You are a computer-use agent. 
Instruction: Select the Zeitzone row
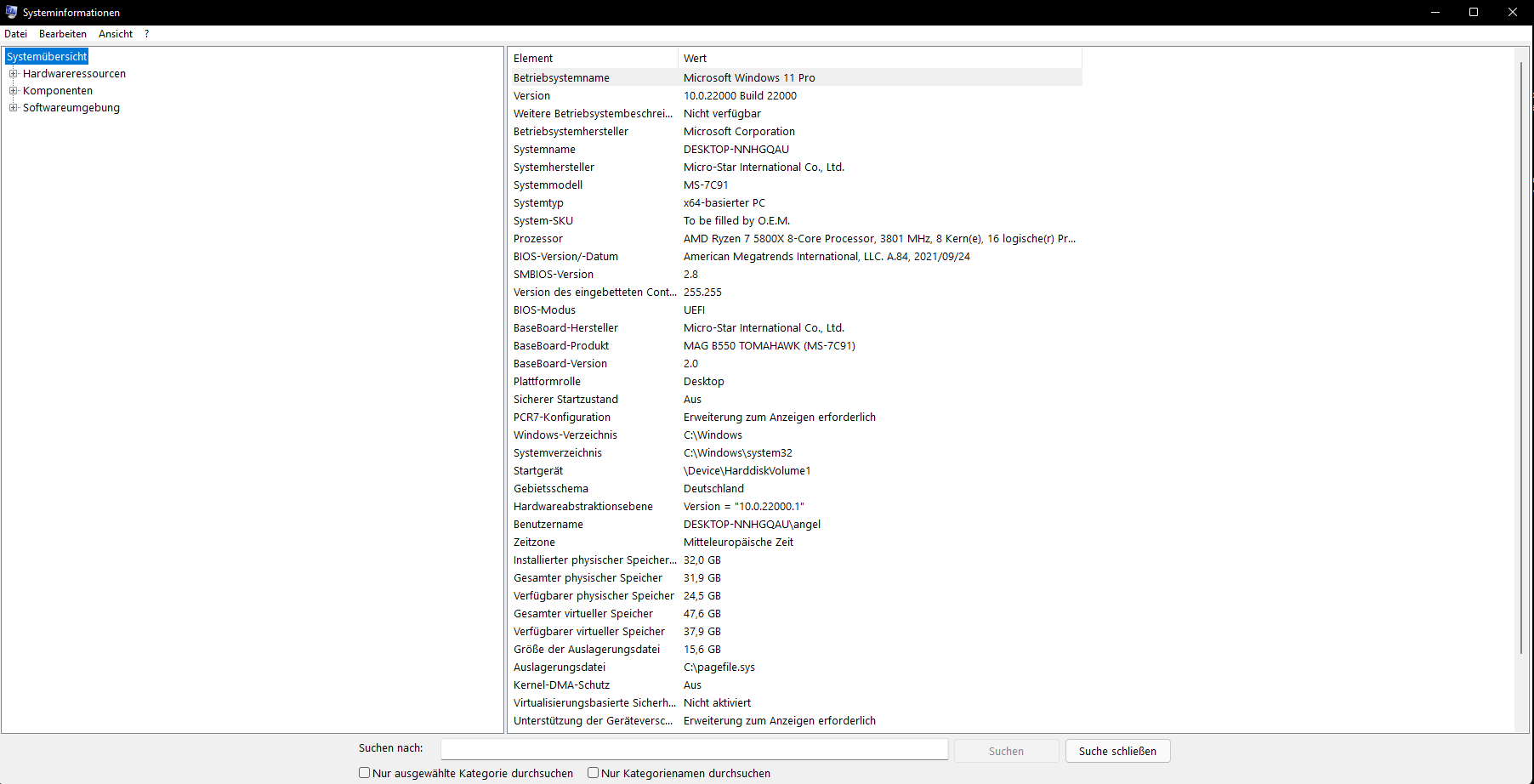point(795,542)
